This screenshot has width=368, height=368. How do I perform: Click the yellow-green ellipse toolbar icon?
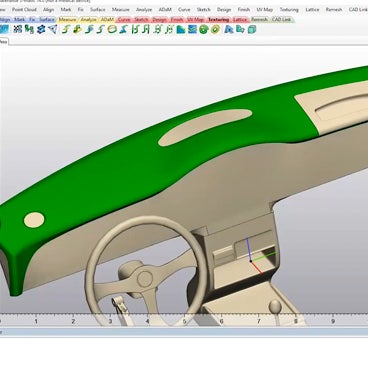tap(112, 29)
